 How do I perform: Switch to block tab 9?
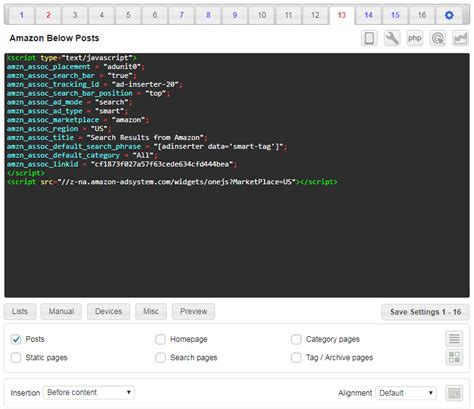(235, 15)
